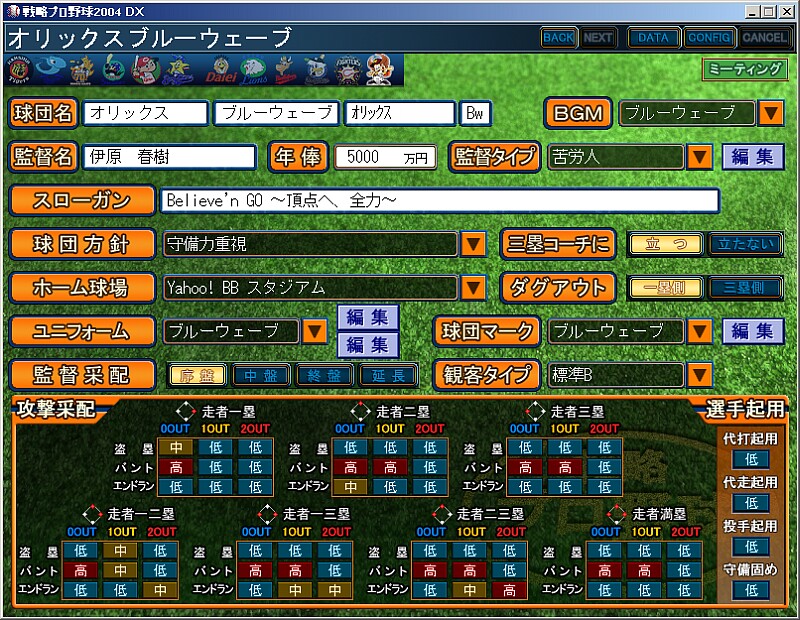The width and height of the screenshot is (800, 620).
Task: Expand the 球団方針 dropdown
Action: [x=473, y=244]
